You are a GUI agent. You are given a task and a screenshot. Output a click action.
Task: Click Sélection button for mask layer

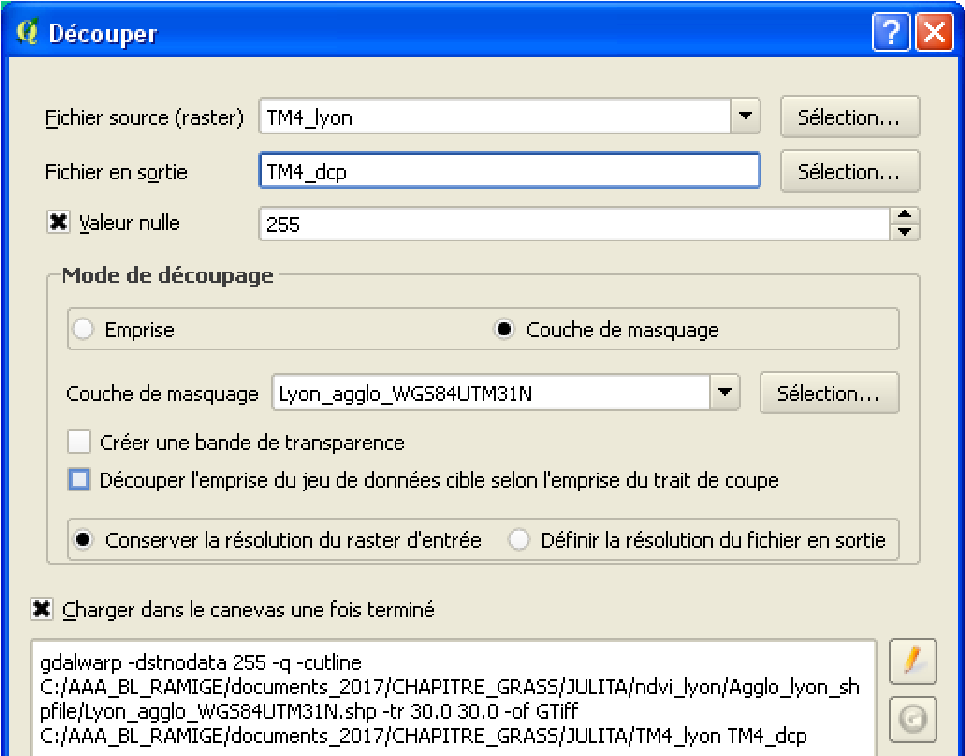829,392
